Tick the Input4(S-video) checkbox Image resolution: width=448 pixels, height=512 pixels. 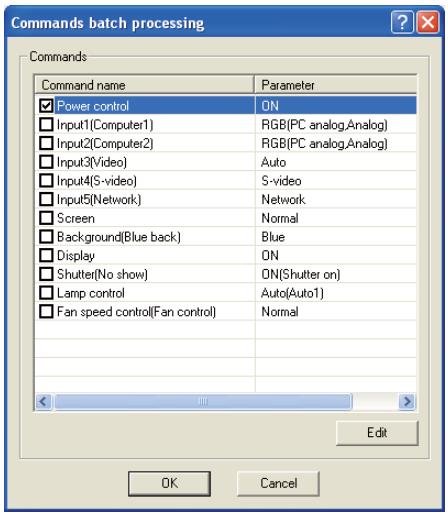point(46,181)
